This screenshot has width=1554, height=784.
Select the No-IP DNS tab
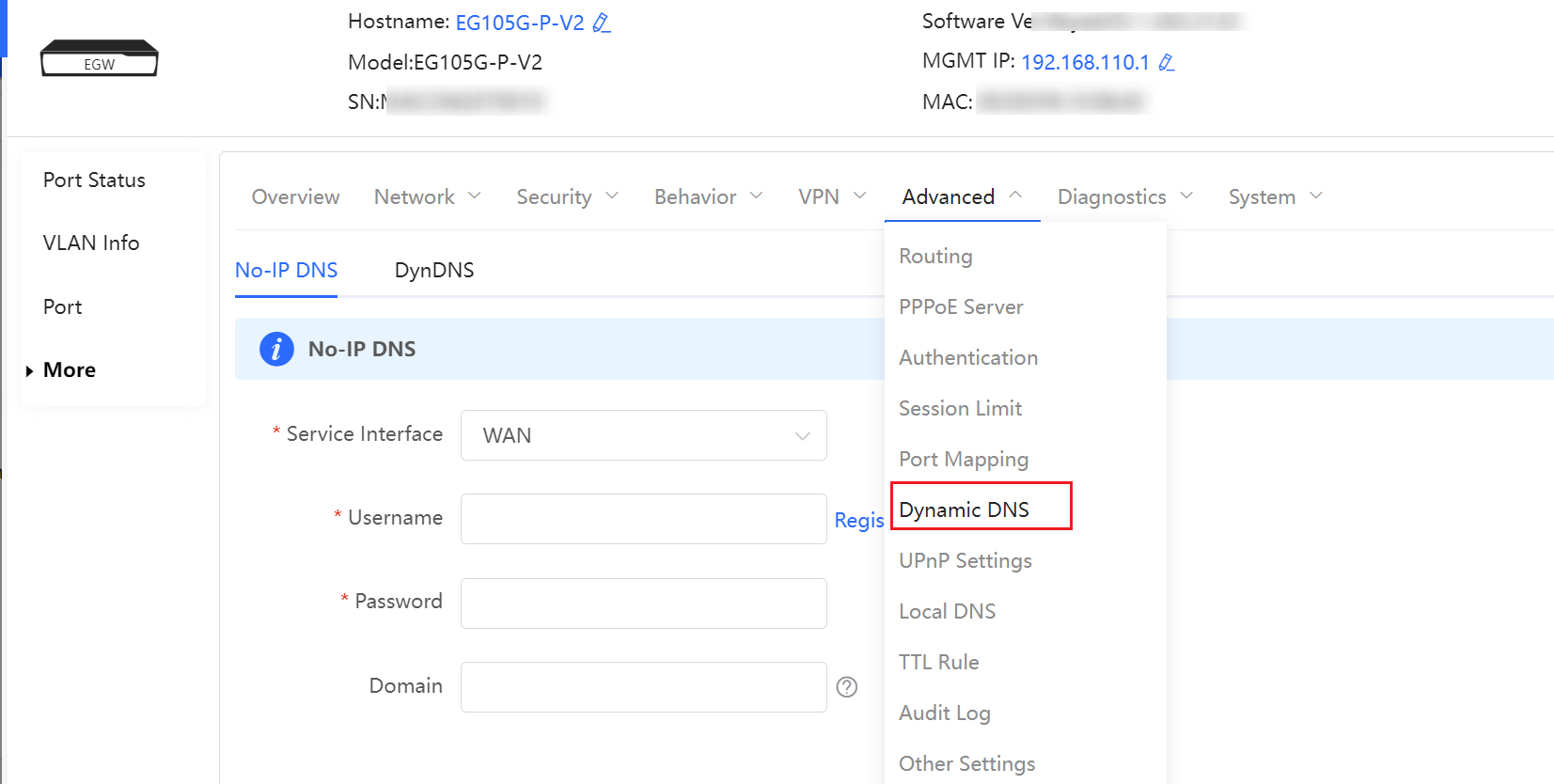tap(286, 270)
